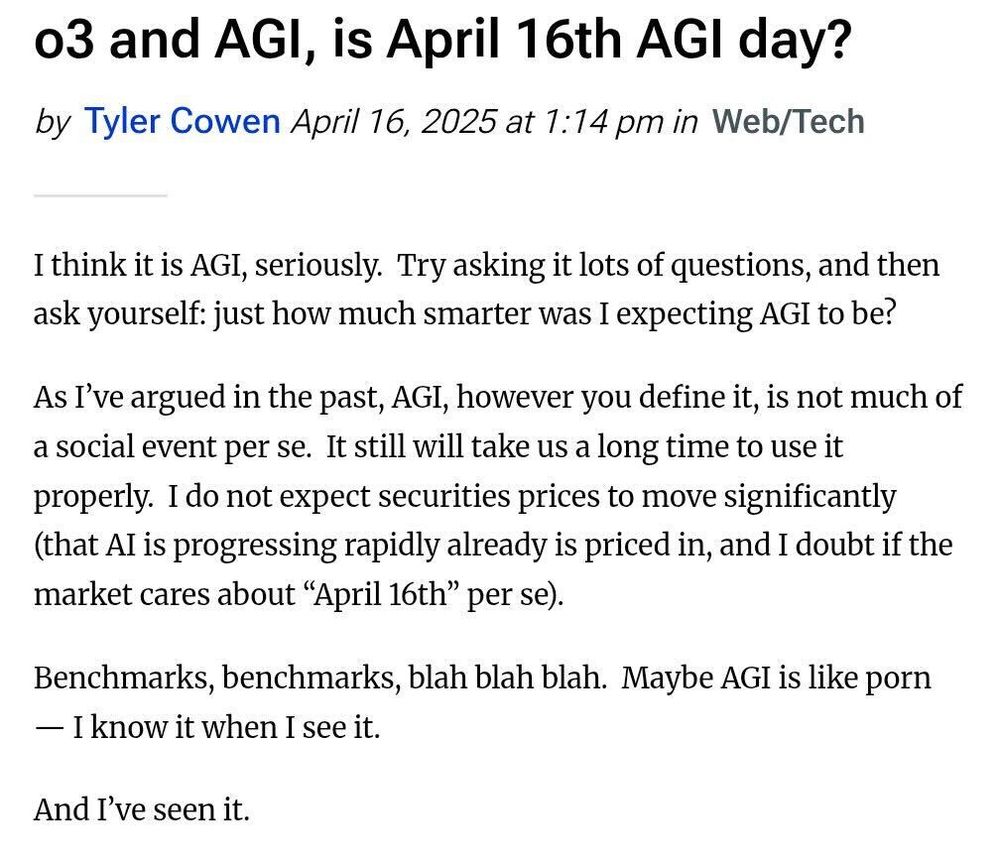
Task: Click the line "I know it when I see it"
Action: [x=226, y=727]
